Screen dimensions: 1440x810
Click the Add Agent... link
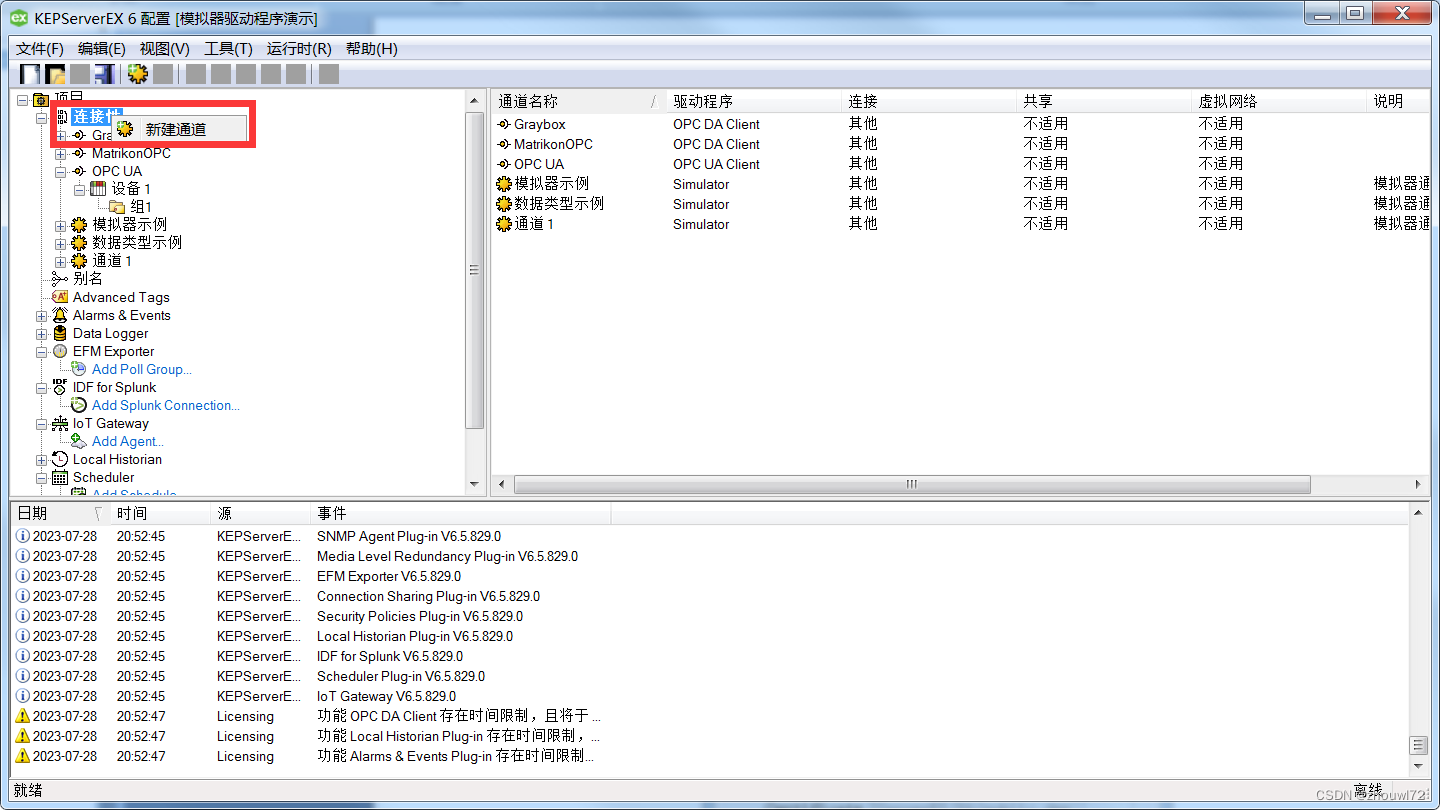point(126,441)
